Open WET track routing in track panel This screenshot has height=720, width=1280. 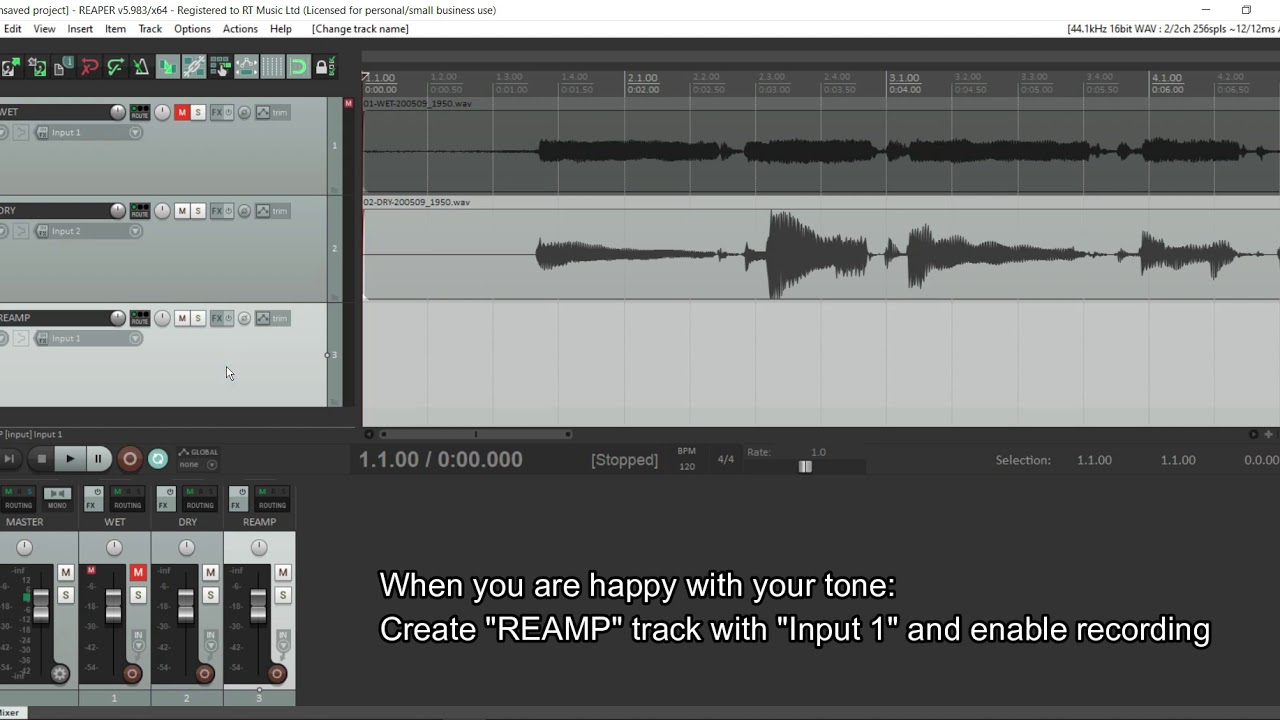pos(139,112)
